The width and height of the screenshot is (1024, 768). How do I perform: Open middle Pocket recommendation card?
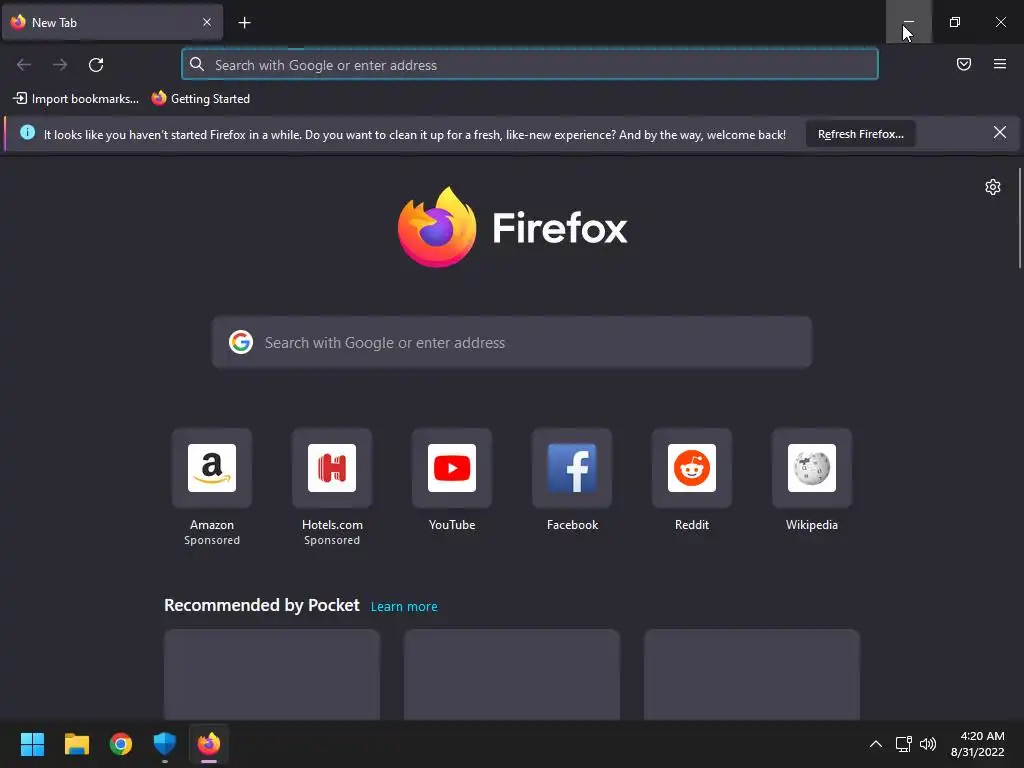click(x=512, y=675)
